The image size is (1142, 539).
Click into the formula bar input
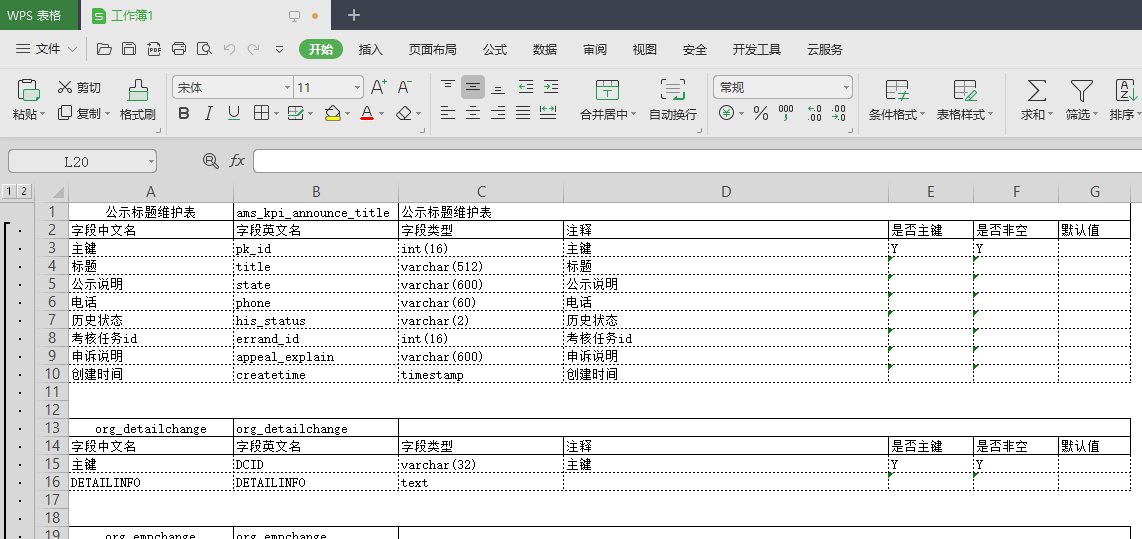[x=697, y=161]
